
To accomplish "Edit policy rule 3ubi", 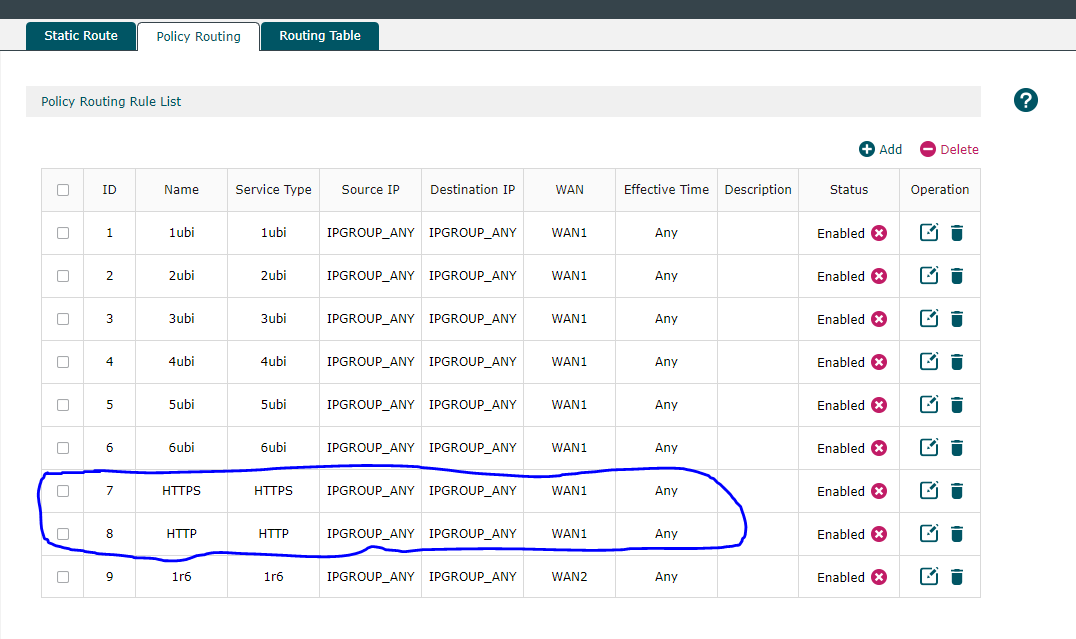I will [928, 318].
